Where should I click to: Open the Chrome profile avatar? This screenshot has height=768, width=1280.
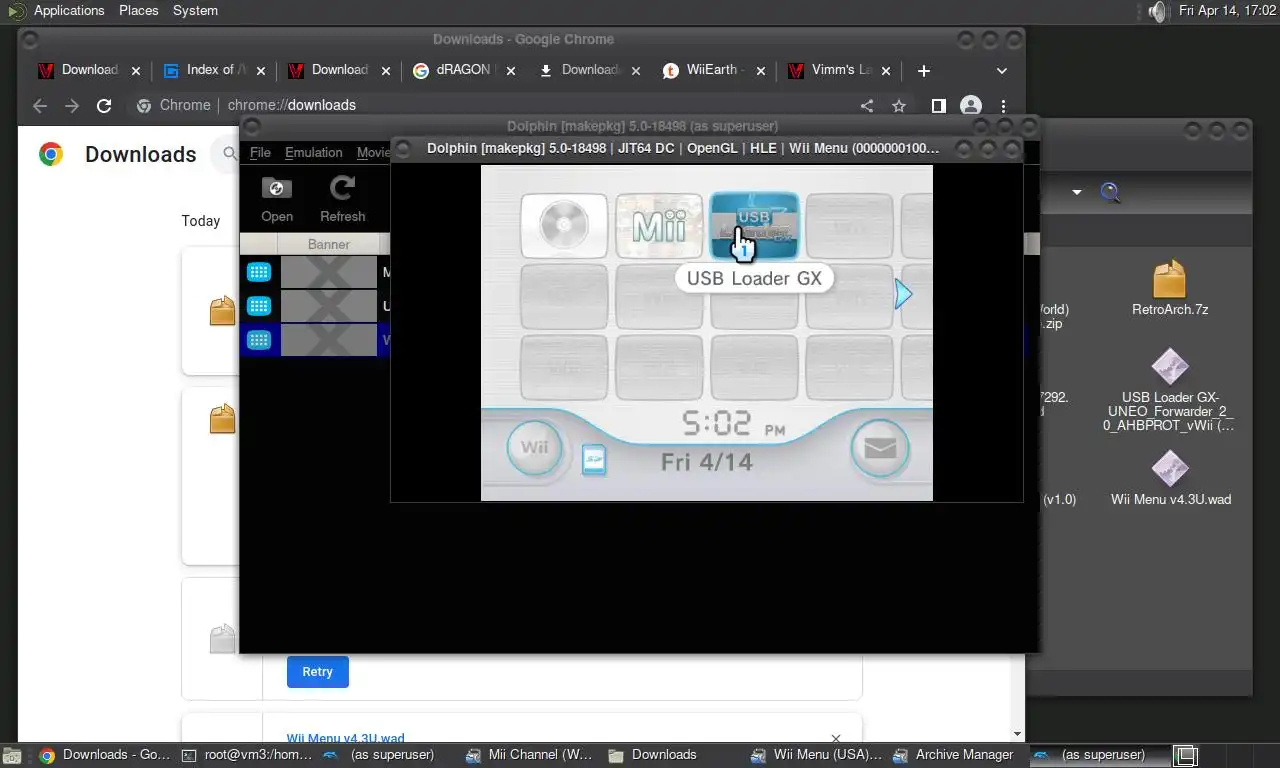click(970, 105)
